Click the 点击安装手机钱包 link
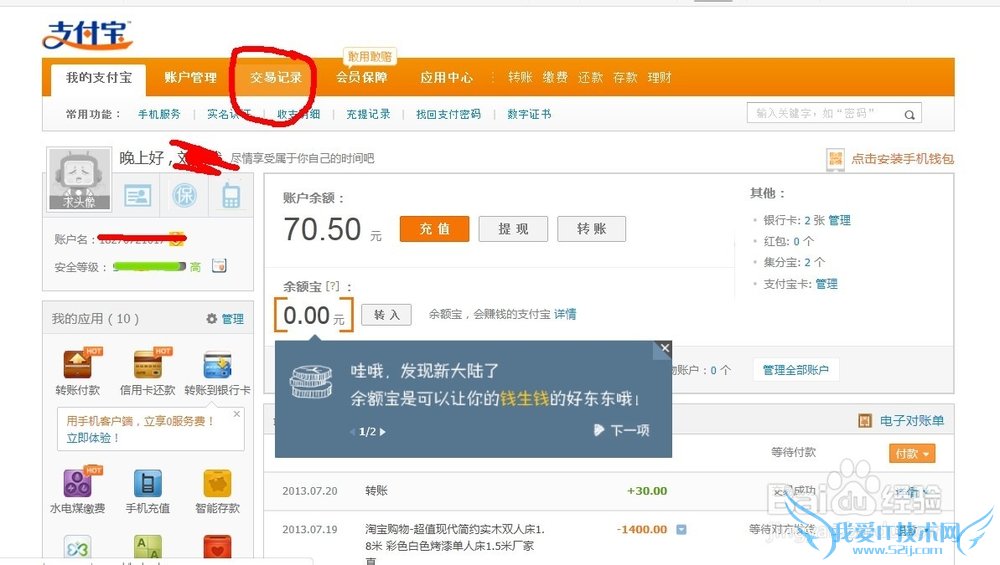Viewport: 1000px width, 565px height. click(x=902, y=159)
